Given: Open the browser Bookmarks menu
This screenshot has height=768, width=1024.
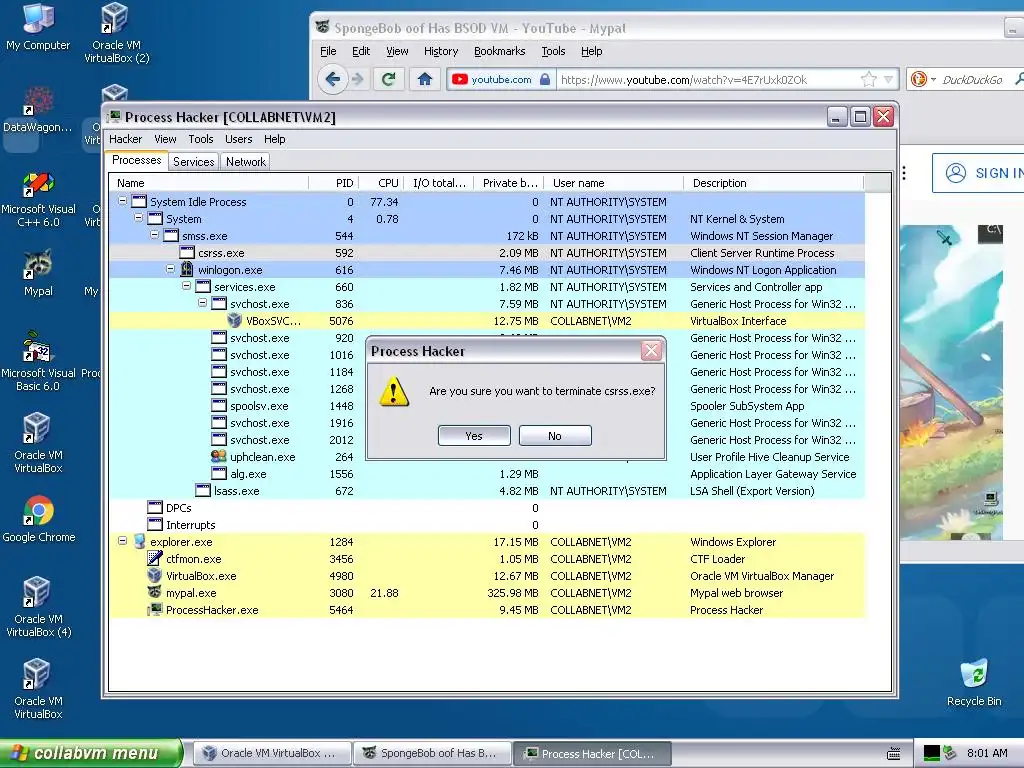Looking at the screenshot, I should pyautogui.click(x=500, y=51).
